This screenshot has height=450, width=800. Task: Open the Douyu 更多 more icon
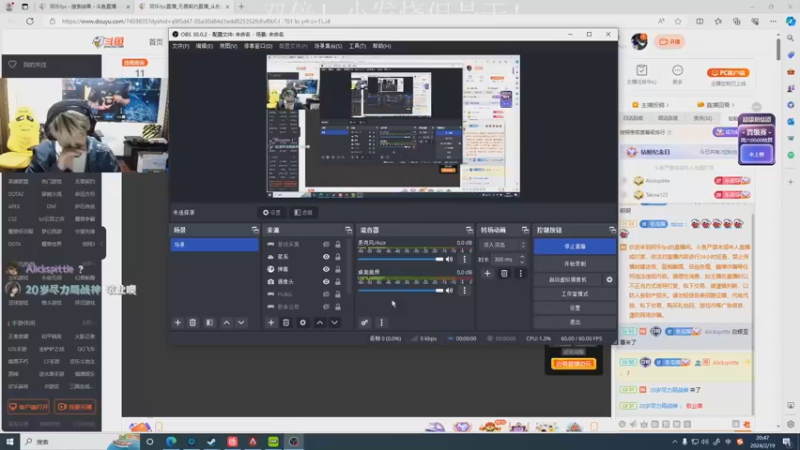677,74
